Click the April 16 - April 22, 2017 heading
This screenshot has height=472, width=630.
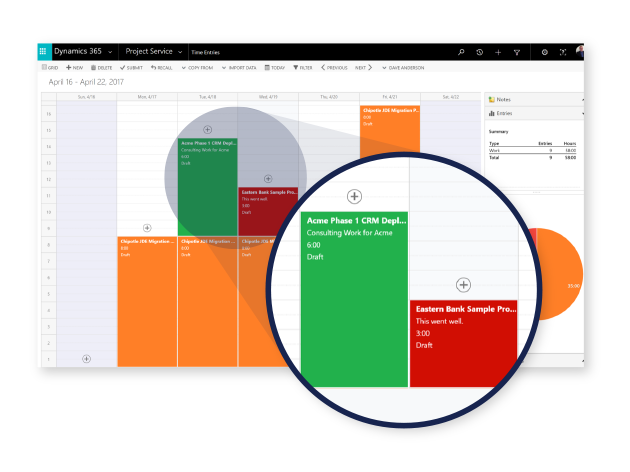pos(86,82)
